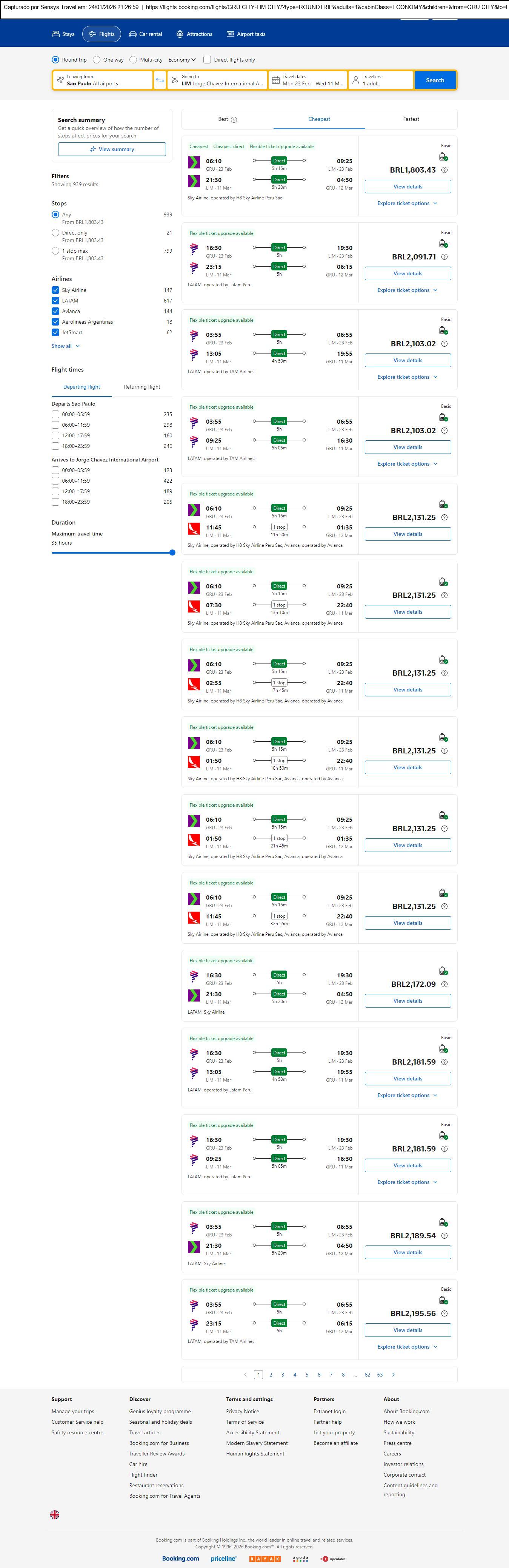Click the info icon beside the Best tab
This screenshot has height=1568, width=509.
[x=234, y=120]
